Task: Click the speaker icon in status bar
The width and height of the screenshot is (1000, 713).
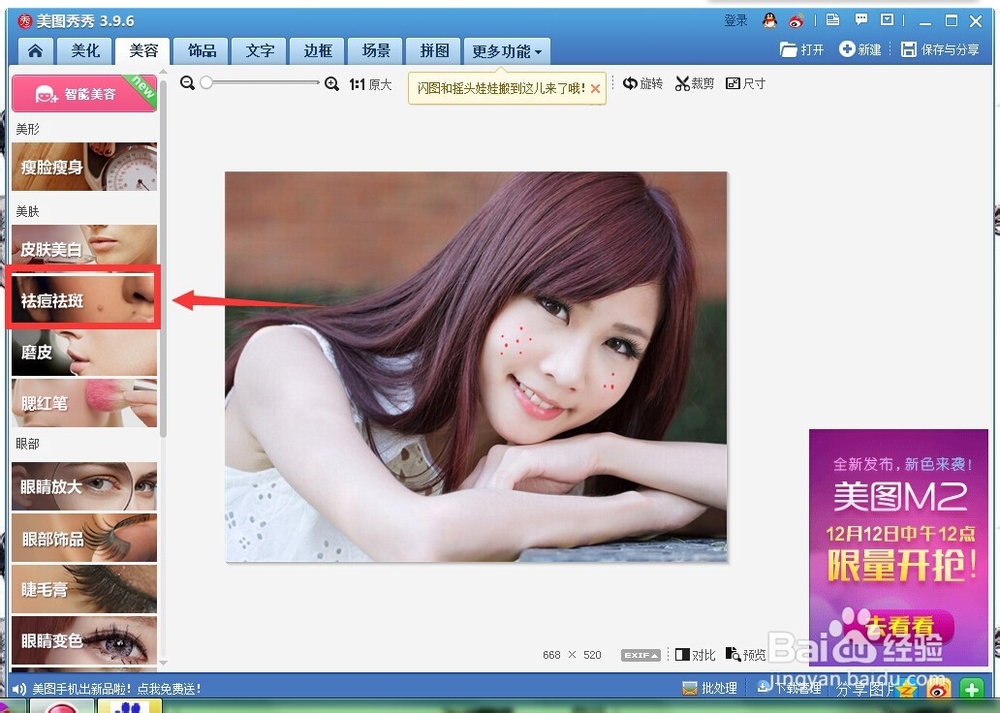Action: [19, 689]
